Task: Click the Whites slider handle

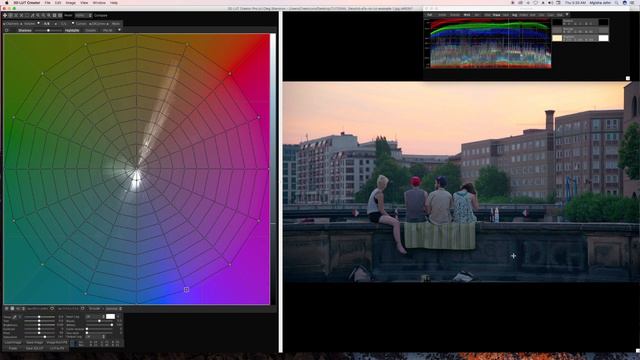Action: (x=112, y=325)
